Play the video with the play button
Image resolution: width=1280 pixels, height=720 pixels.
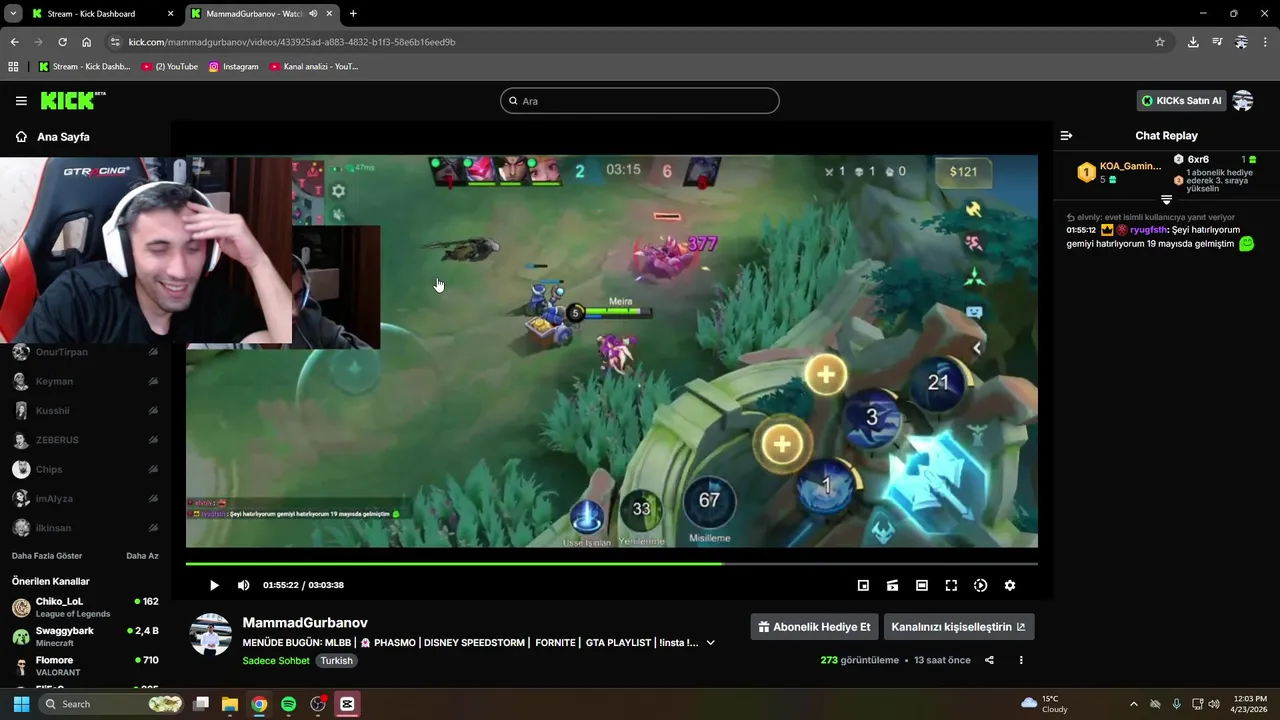[x=214, y=585]
